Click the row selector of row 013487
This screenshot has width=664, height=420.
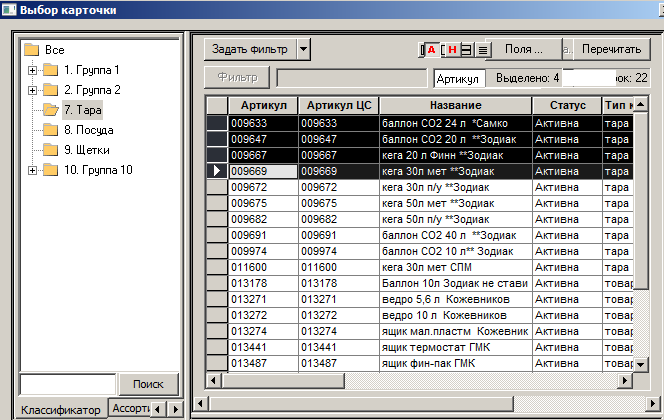click(217, 363)
